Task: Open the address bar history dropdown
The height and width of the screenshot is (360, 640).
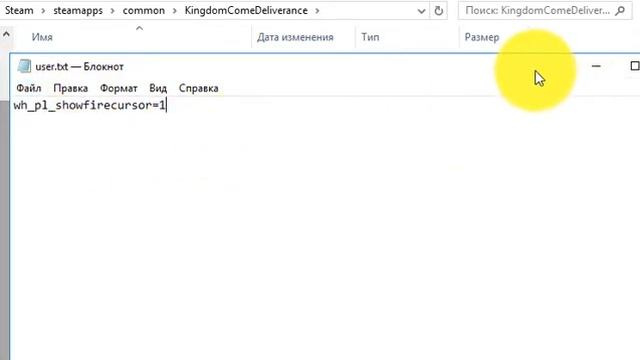Action: pyautogui.click(x=421, y=11)
